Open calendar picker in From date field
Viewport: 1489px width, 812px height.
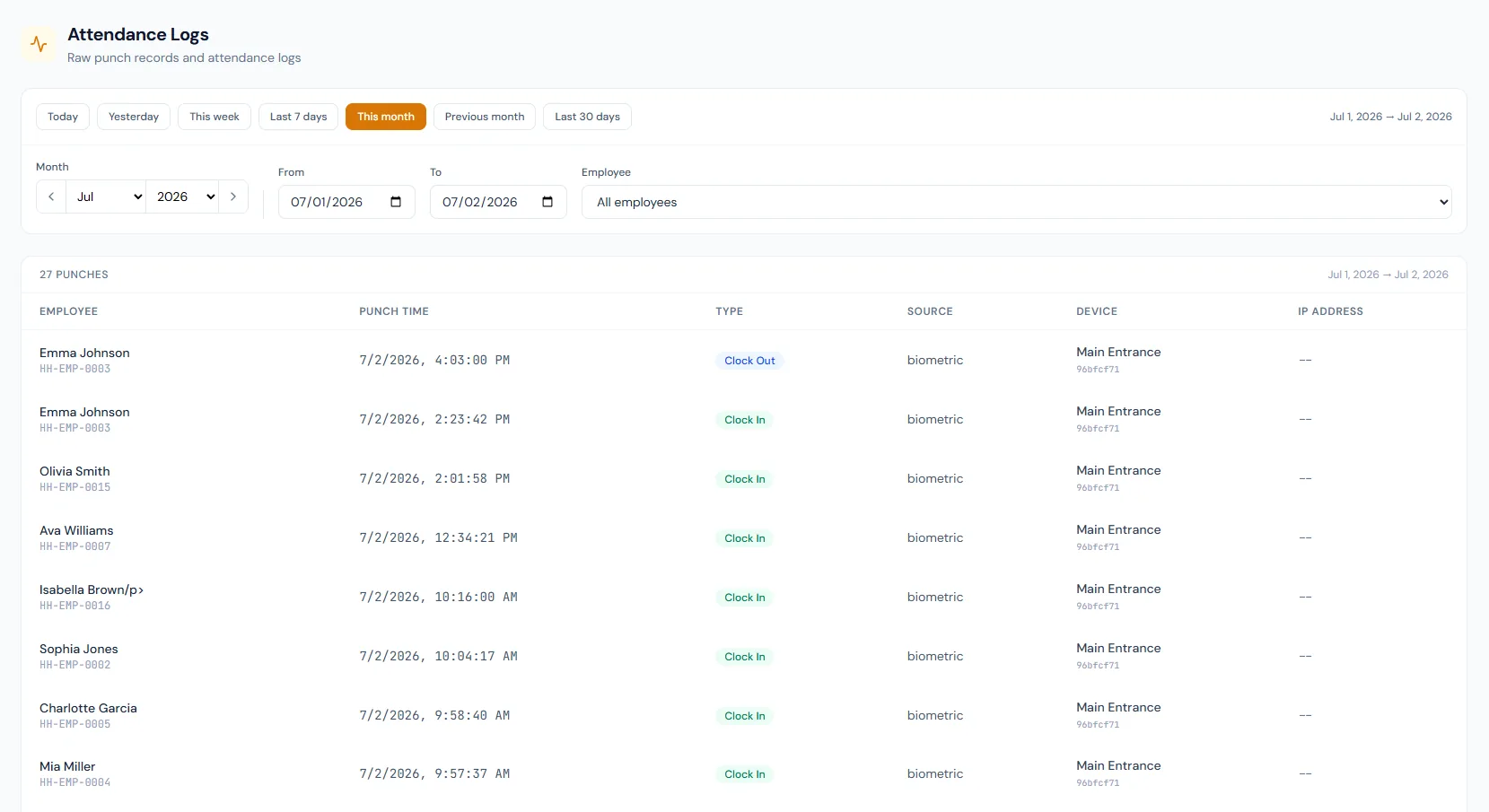[x=396, y=202]
